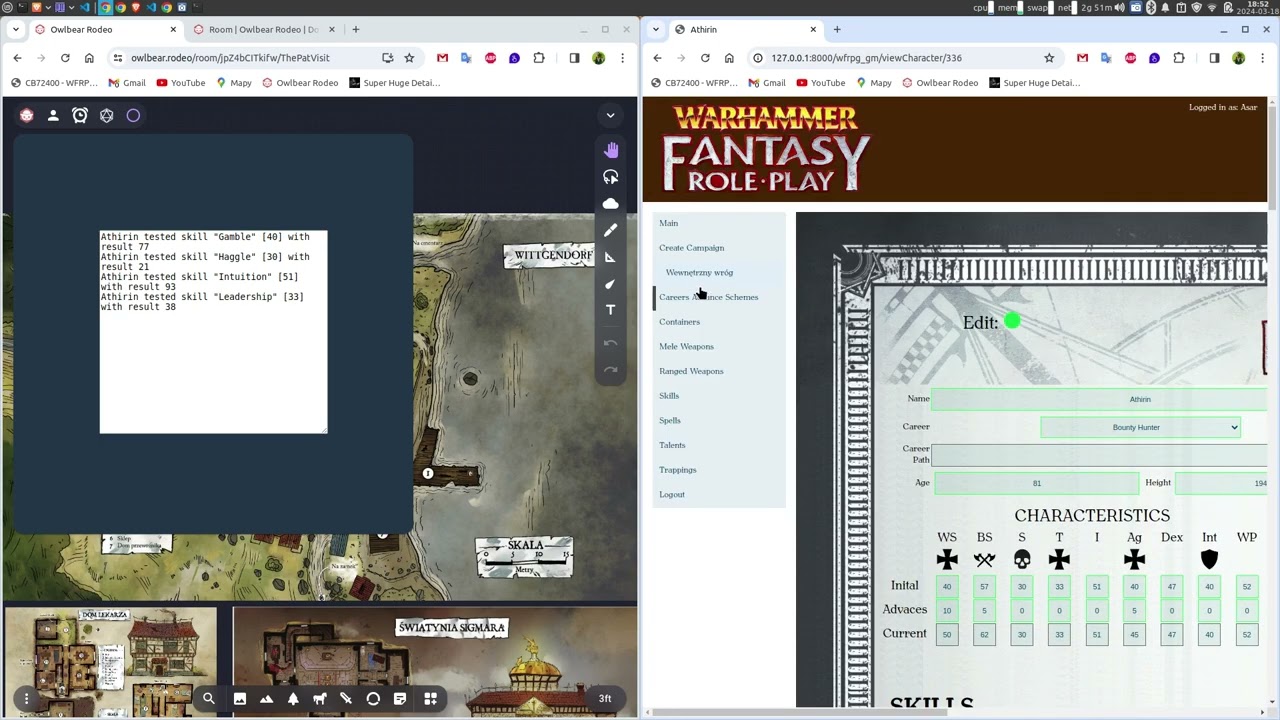Click the horizontal scrollbar in Athirin window

pos(799,713)
